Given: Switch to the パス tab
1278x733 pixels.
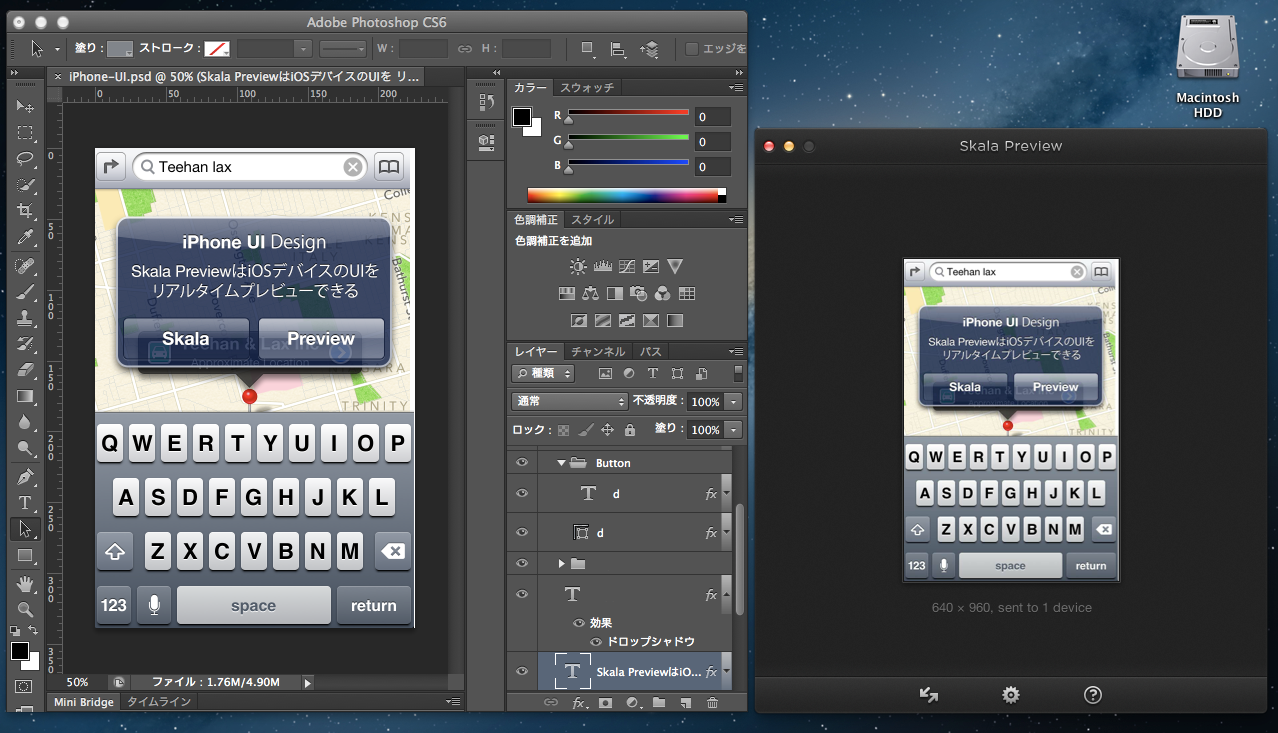Looking at the screenshot, I should [650, 351].
